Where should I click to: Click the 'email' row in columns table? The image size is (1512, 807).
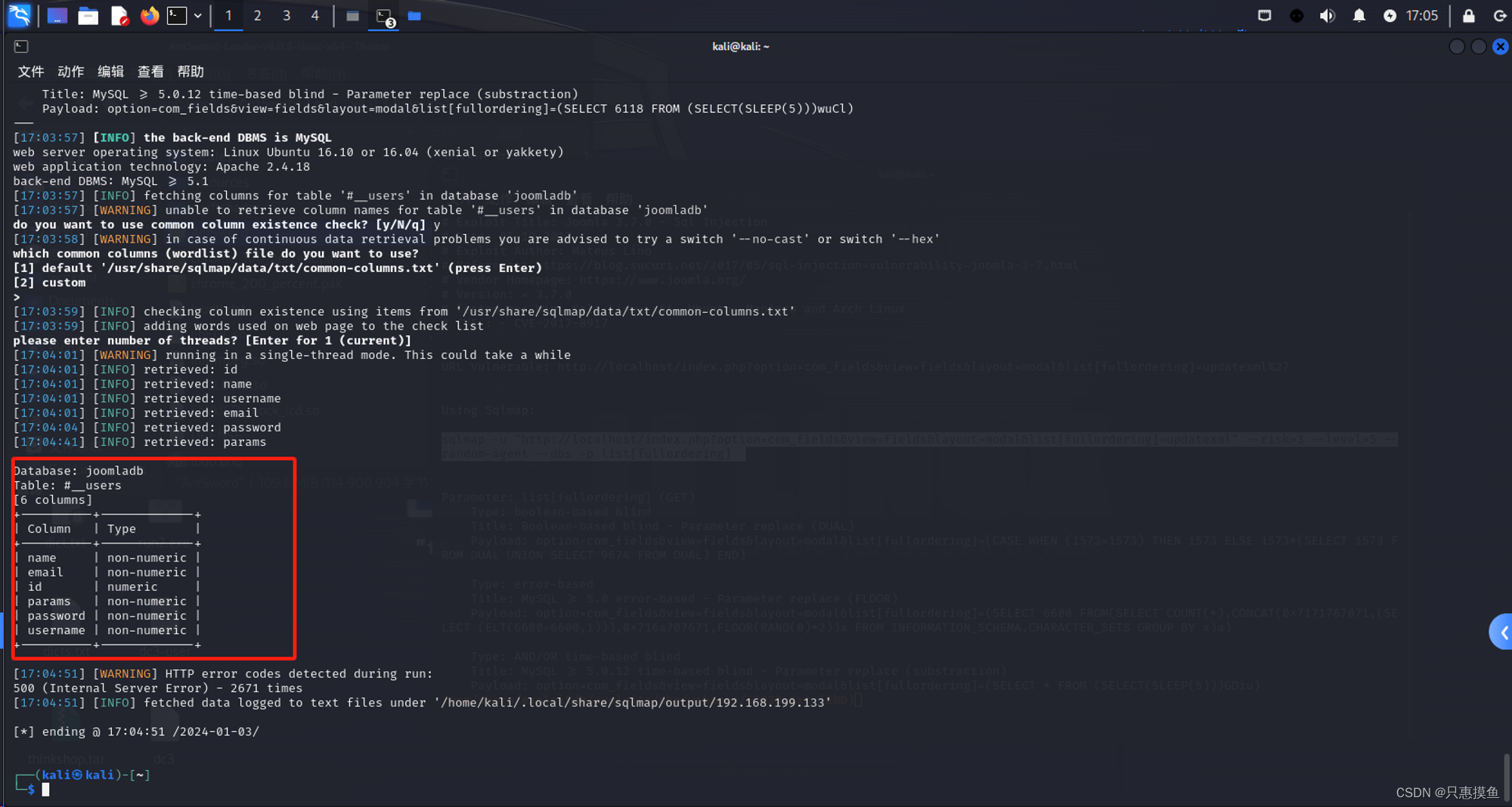point(107,572)
